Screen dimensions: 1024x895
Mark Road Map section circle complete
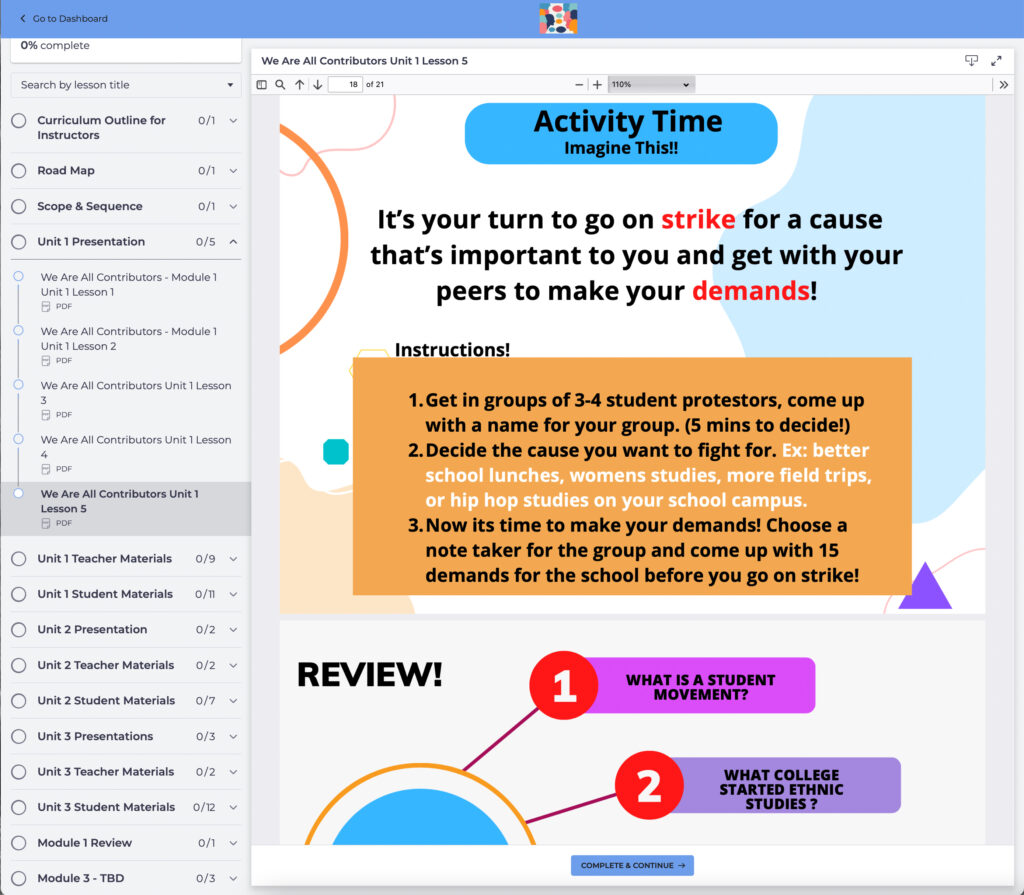19,171
